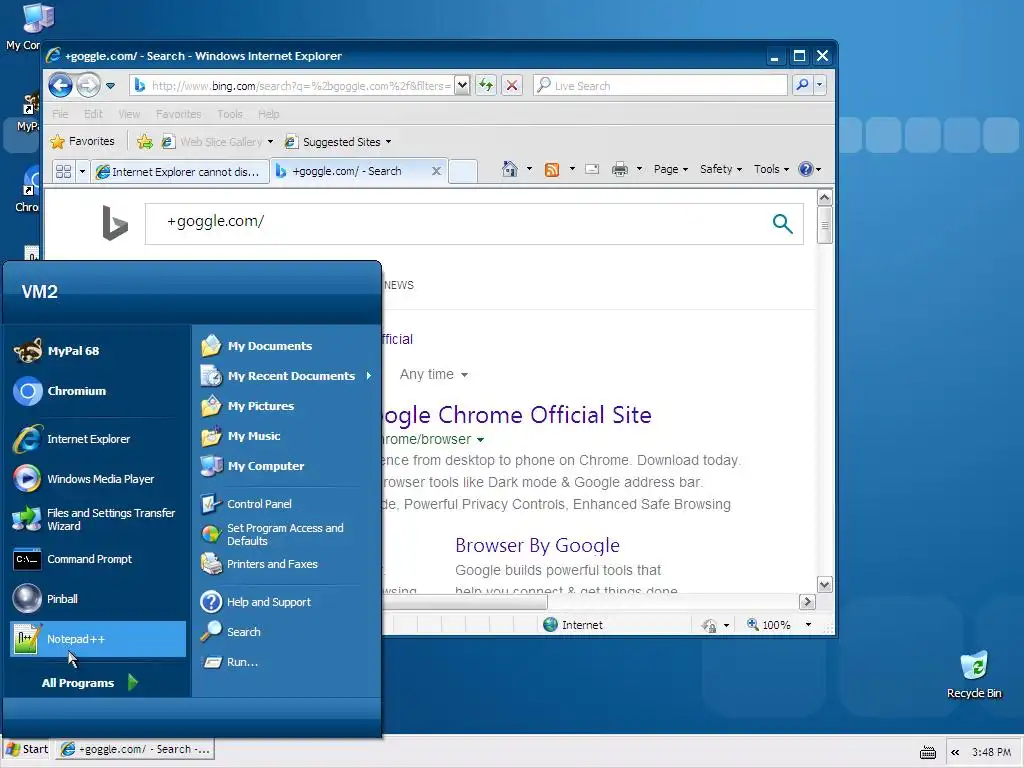Click the IE Forward arrow button
The height and width of the screenshot is (768, 1024).
(x=88, y=85)
